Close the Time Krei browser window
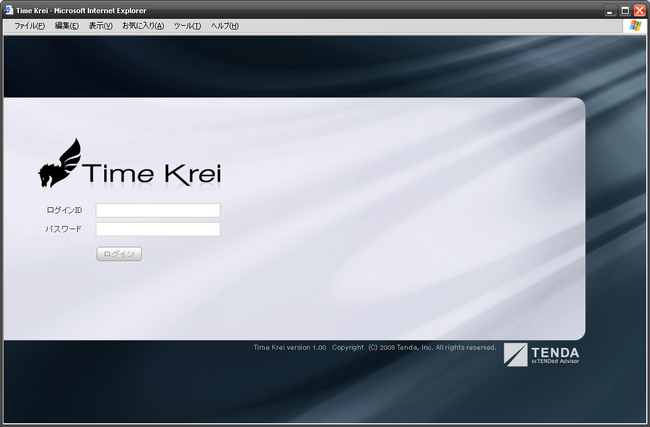 pos(640,10)
